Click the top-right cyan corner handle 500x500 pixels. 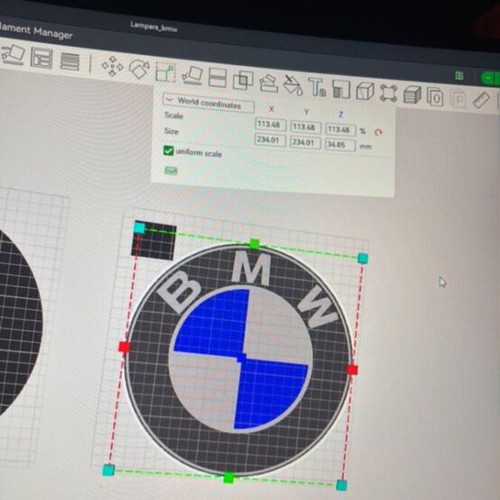pos(363,258)
